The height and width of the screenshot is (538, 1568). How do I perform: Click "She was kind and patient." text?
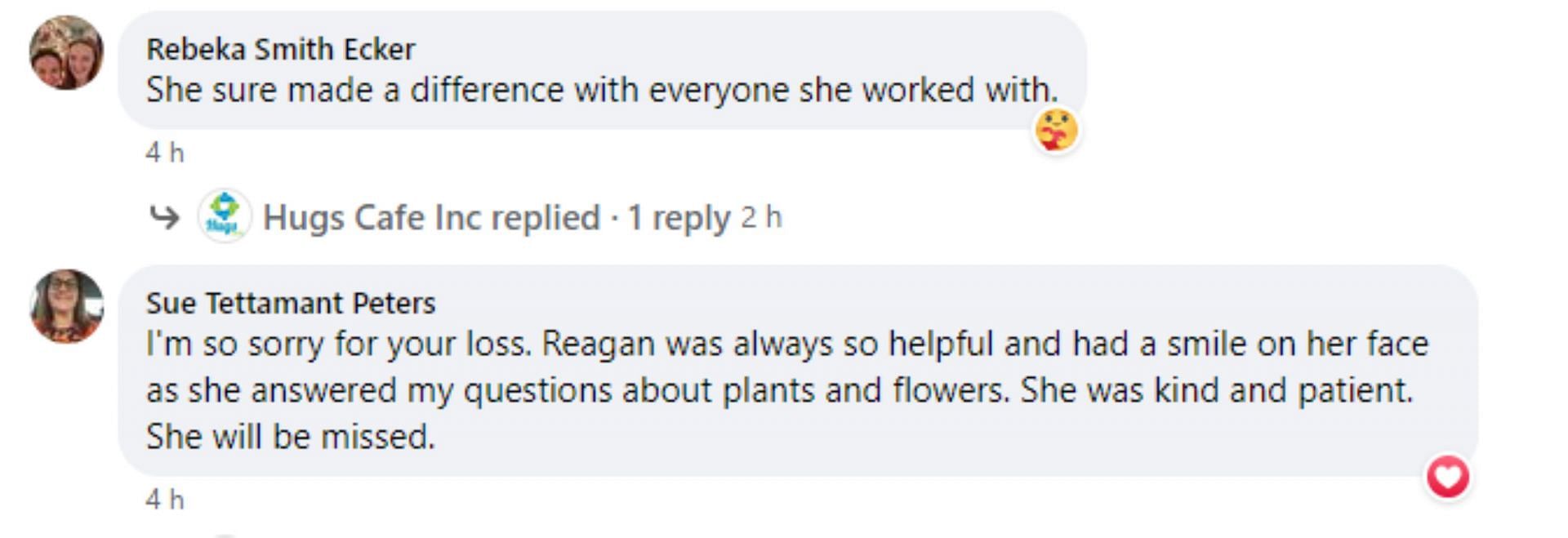pyautogui.click(x=1216, y=391)
